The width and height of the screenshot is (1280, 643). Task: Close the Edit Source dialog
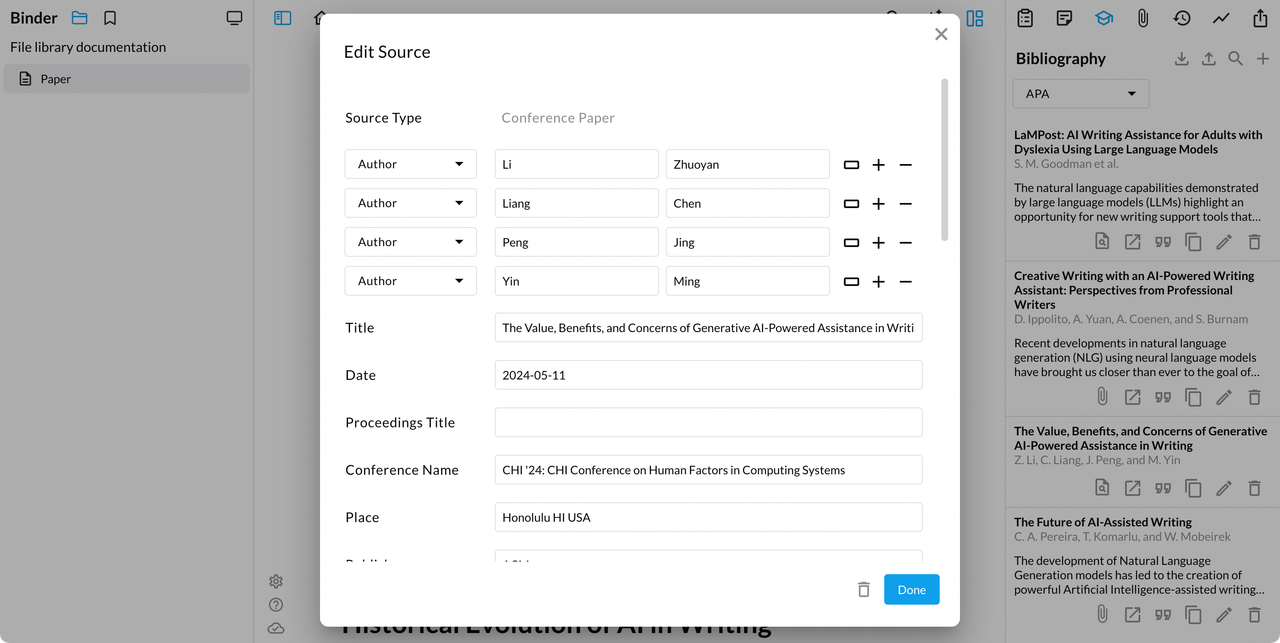(x=940, y=35)
